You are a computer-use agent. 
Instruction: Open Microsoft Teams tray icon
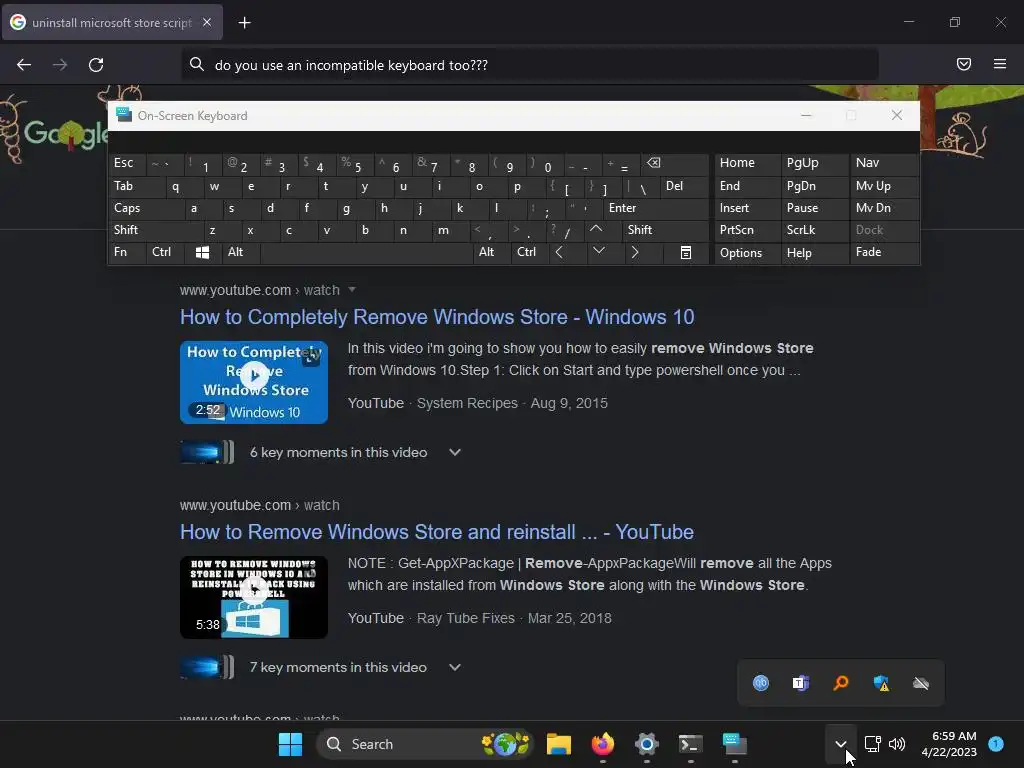[x=801, y=683]
